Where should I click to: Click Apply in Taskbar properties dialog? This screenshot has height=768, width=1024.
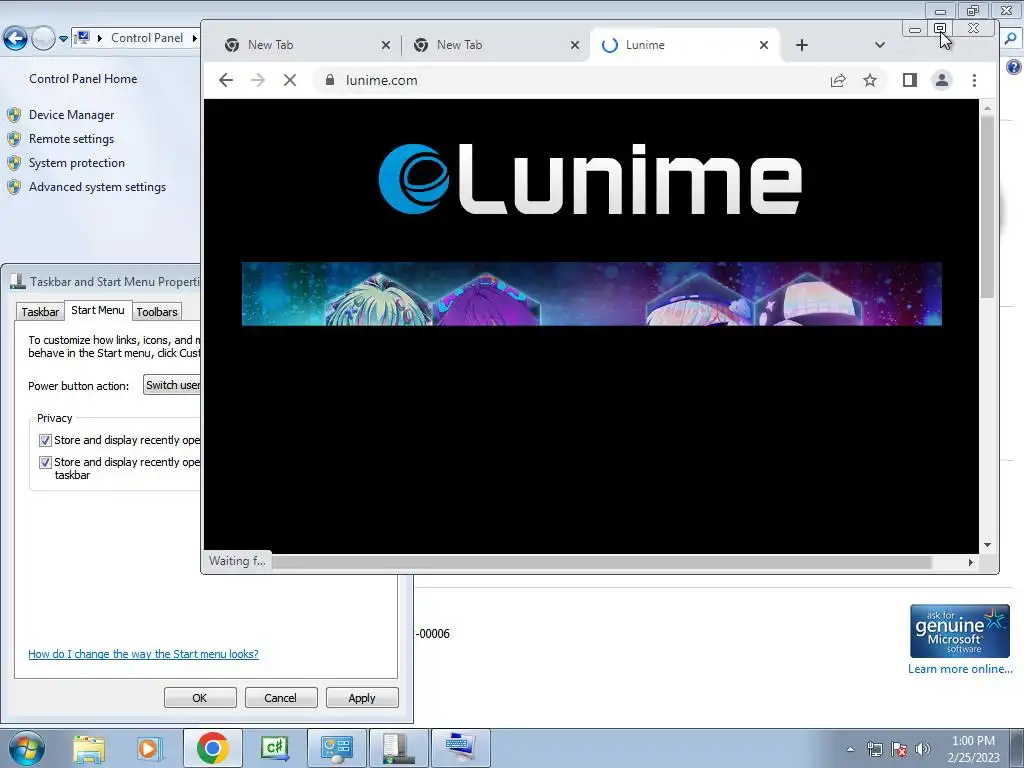[x=362, y=698]
